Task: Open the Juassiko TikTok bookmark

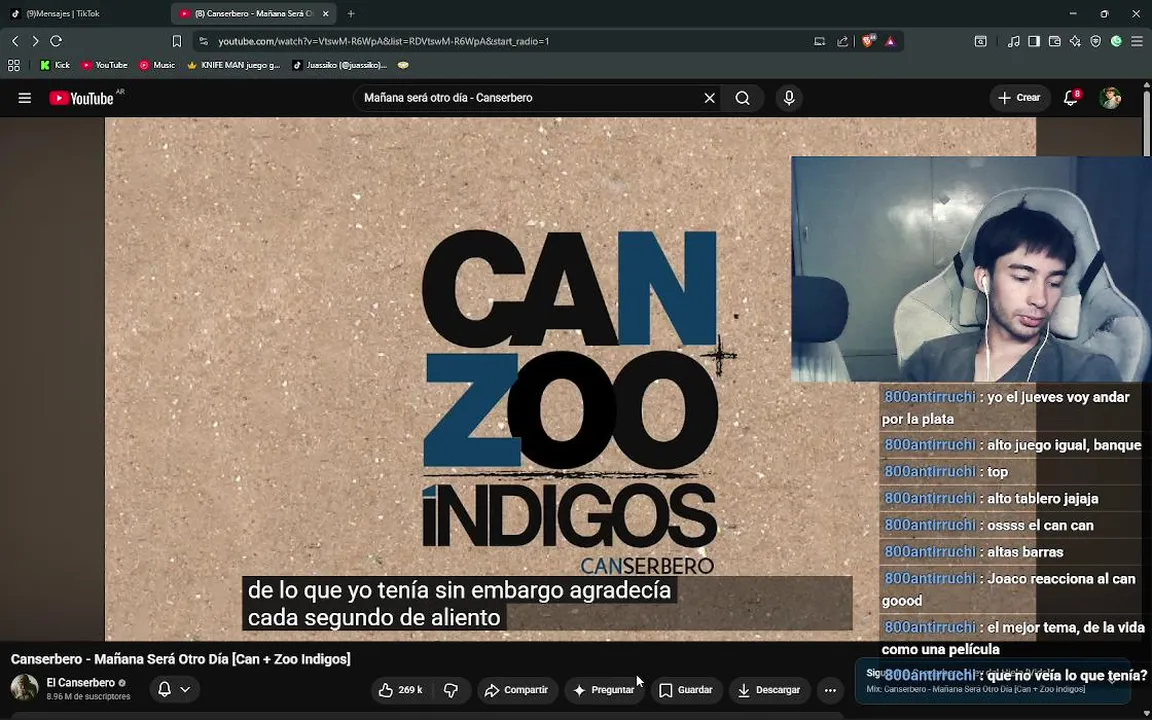Action: click(339, 65)
